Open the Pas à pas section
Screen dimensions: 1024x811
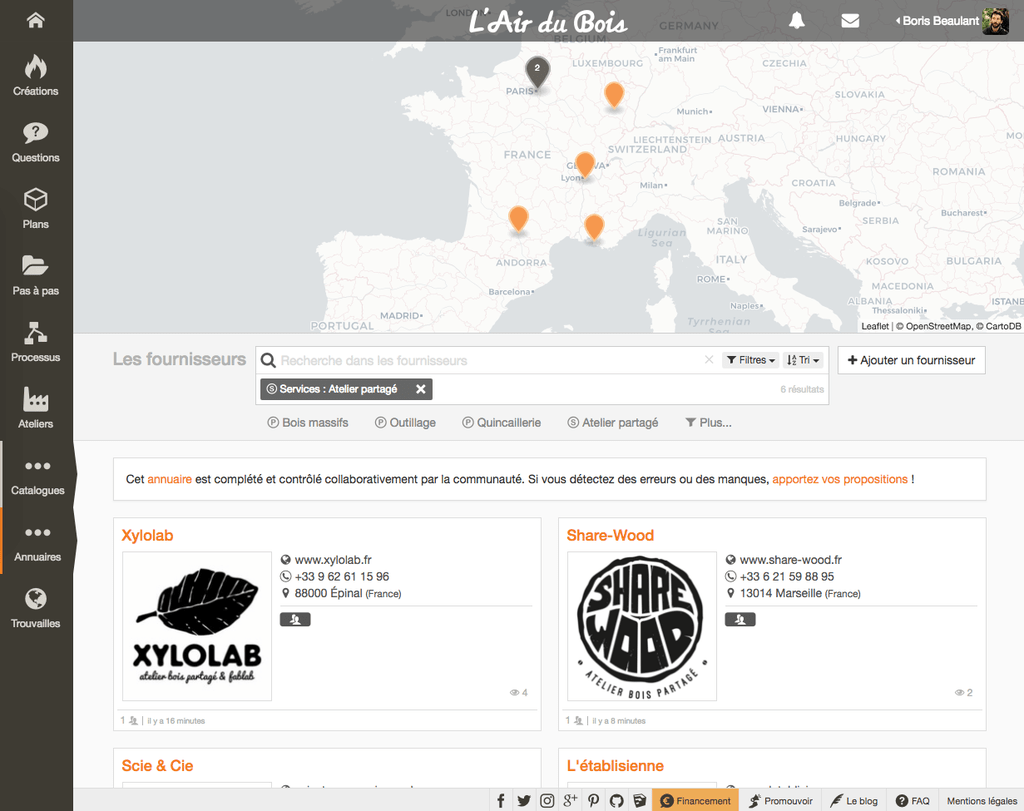[36, 275]
